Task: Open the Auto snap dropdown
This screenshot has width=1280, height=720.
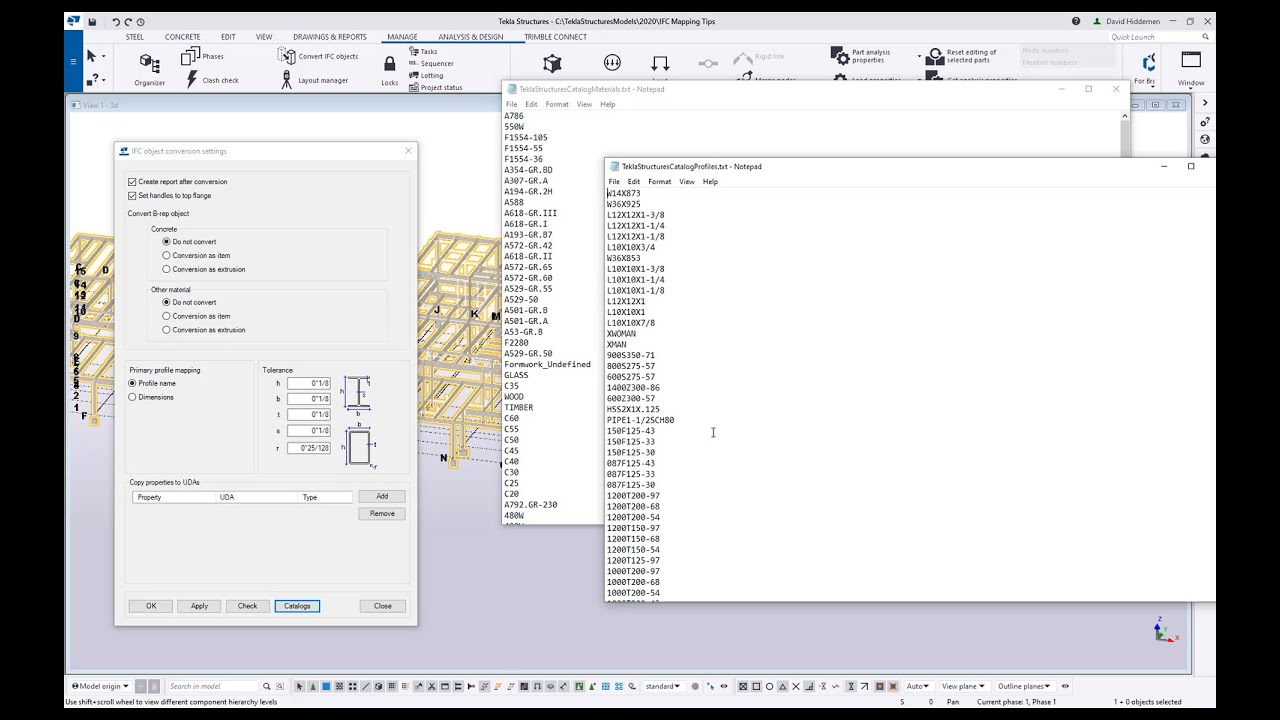Action: pyautogui.click(x=917, y=686)
